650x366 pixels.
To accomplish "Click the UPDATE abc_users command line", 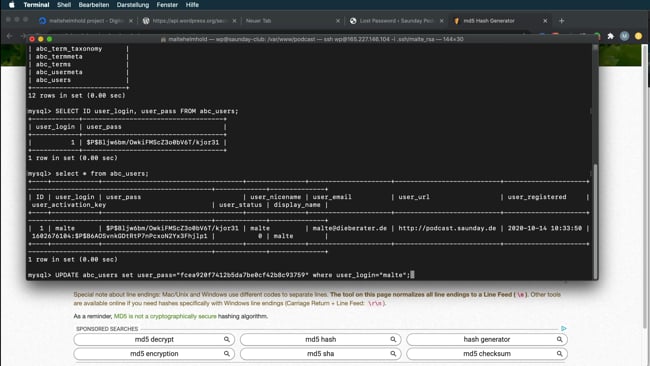I will coord(221,275).
